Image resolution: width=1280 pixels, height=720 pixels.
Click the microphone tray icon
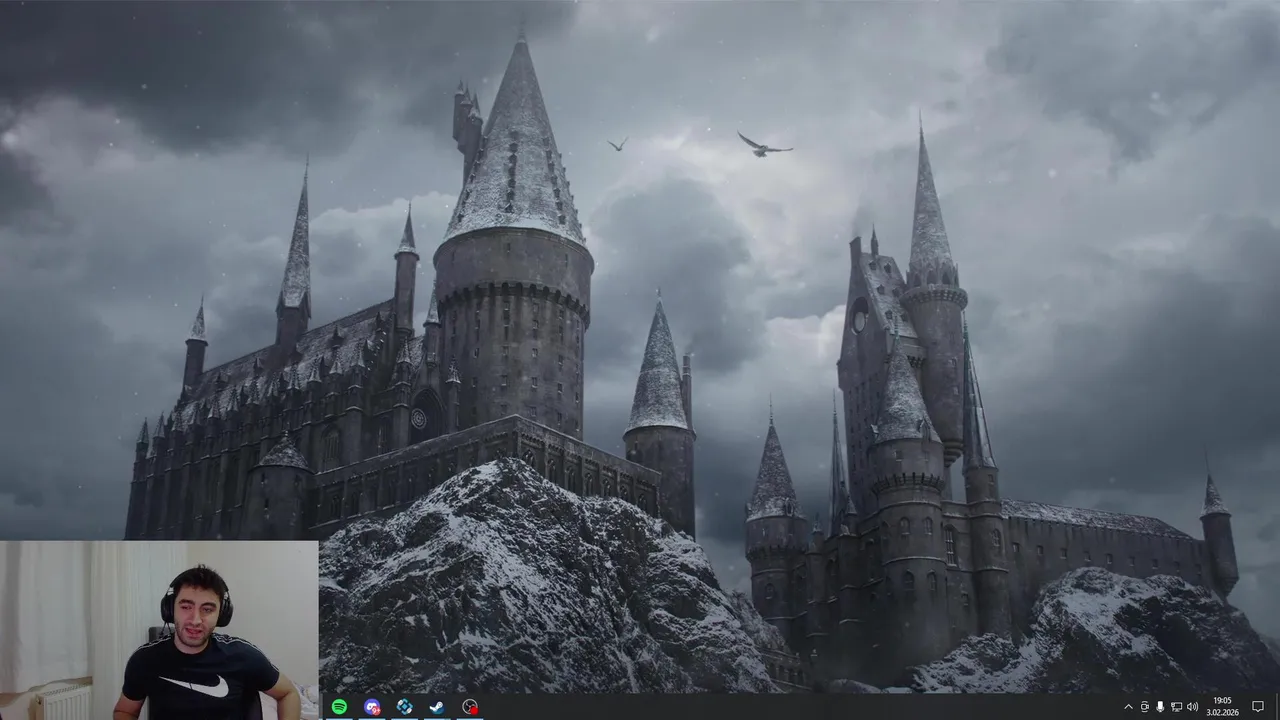click(x=1160, y=707)
